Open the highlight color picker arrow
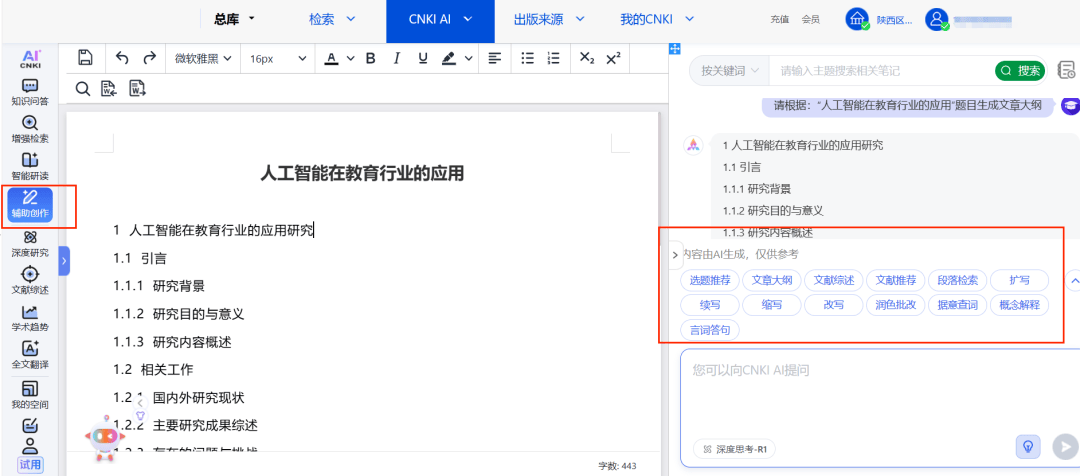 [469, 59]
